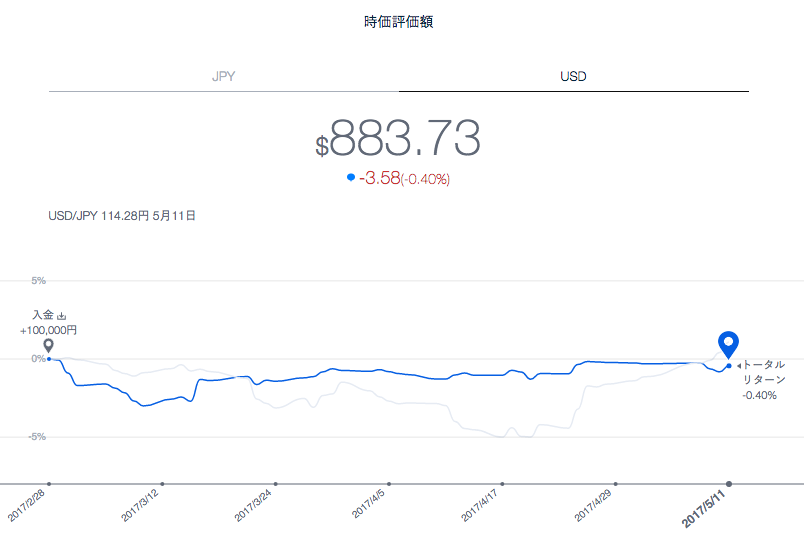The image size is (804, 545).
Task: Click the 時価評価額 heading
Action: pos(399,22)
